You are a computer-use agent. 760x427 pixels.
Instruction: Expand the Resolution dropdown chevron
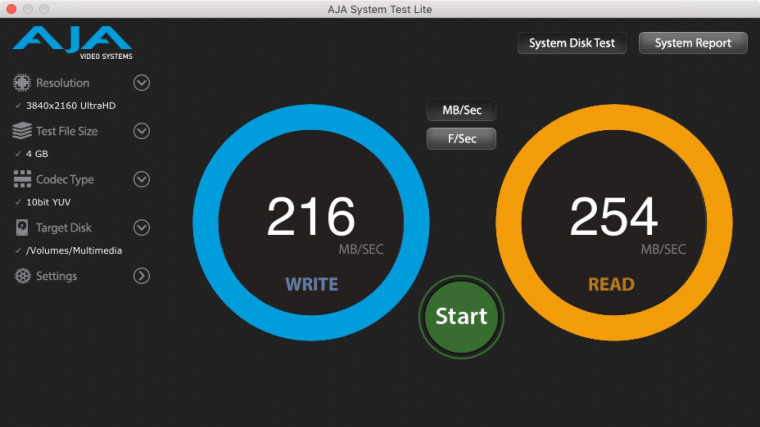pyautogui.click(x=142, y=83)
